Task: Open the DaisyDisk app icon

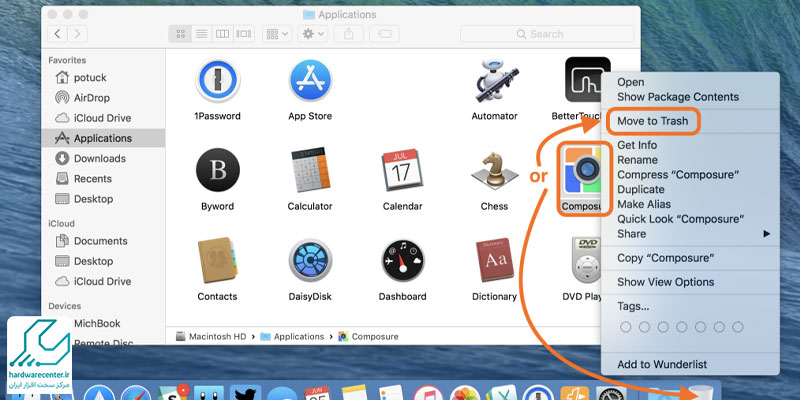Action: click(x=309, y=261)
